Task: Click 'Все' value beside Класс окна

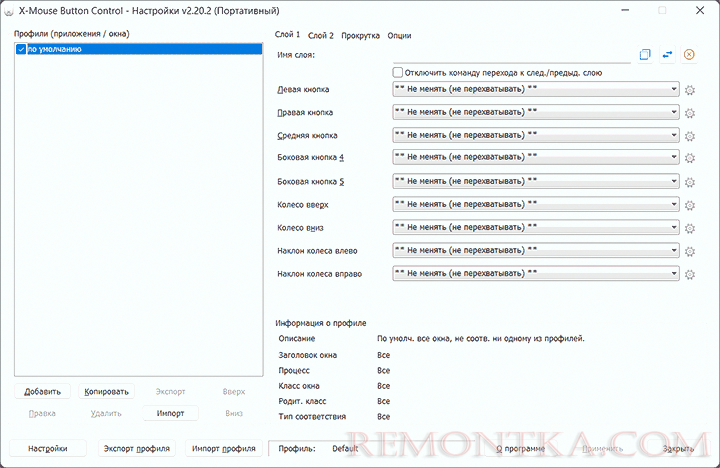Action: (x=383, y=386)
